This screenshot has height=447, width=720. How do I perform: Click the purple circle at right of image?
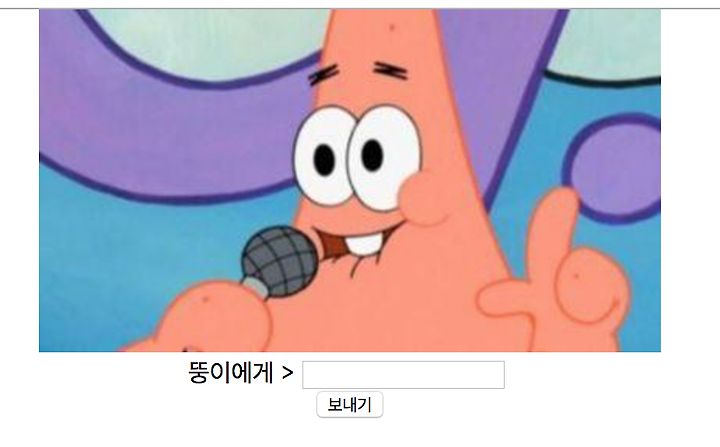click(613, 168)
